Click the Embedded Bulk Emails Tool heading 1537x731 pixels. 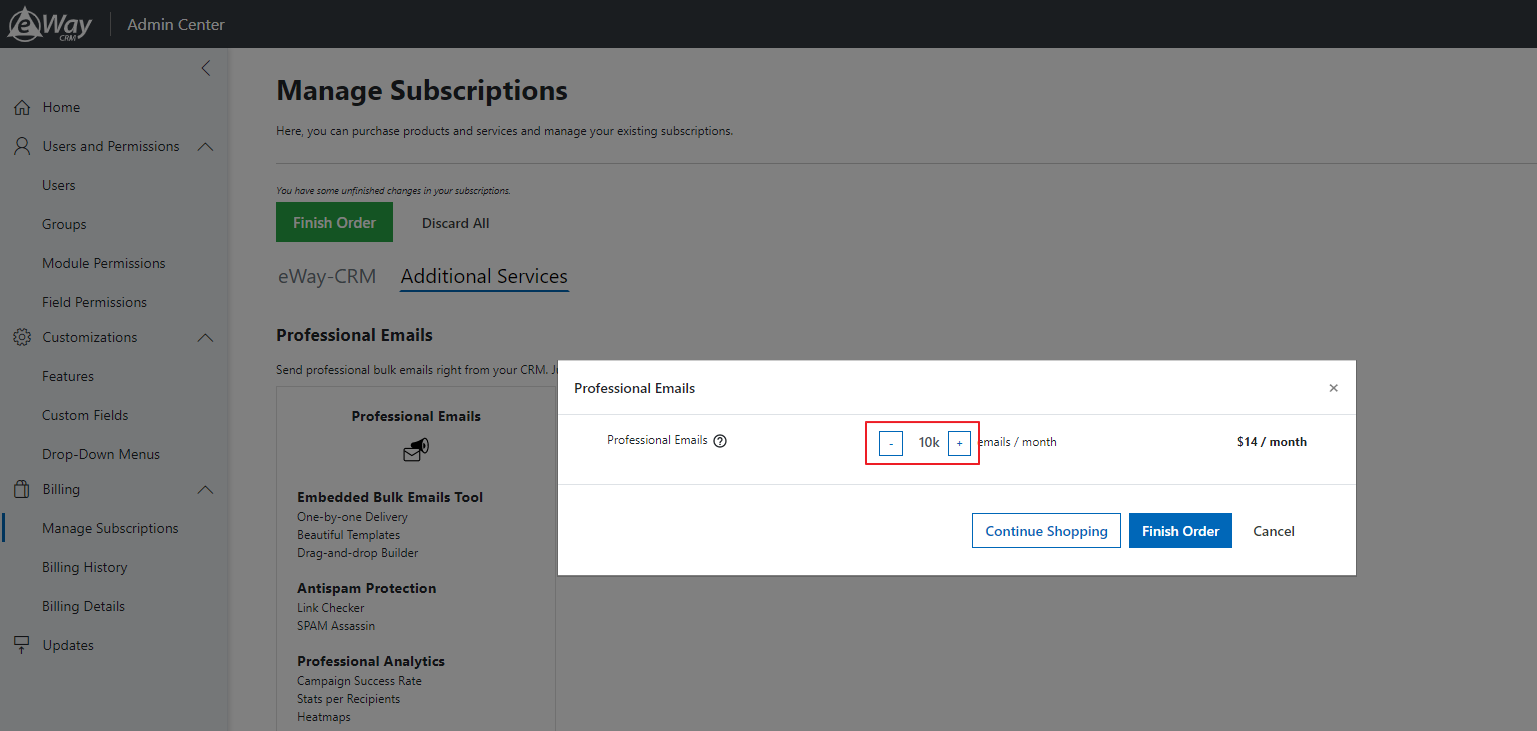390,497
